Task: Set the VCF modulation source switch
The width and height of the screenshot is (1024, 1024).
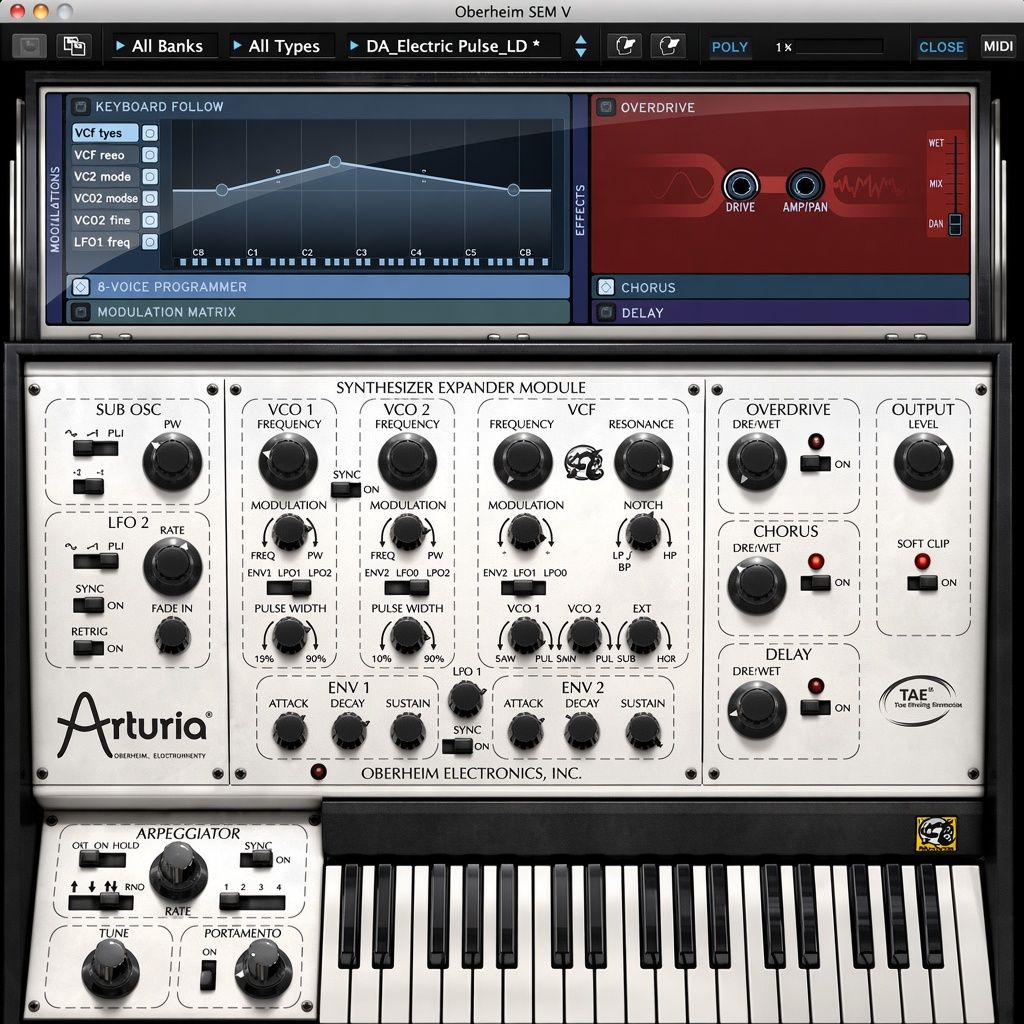Action: point(523,588)
